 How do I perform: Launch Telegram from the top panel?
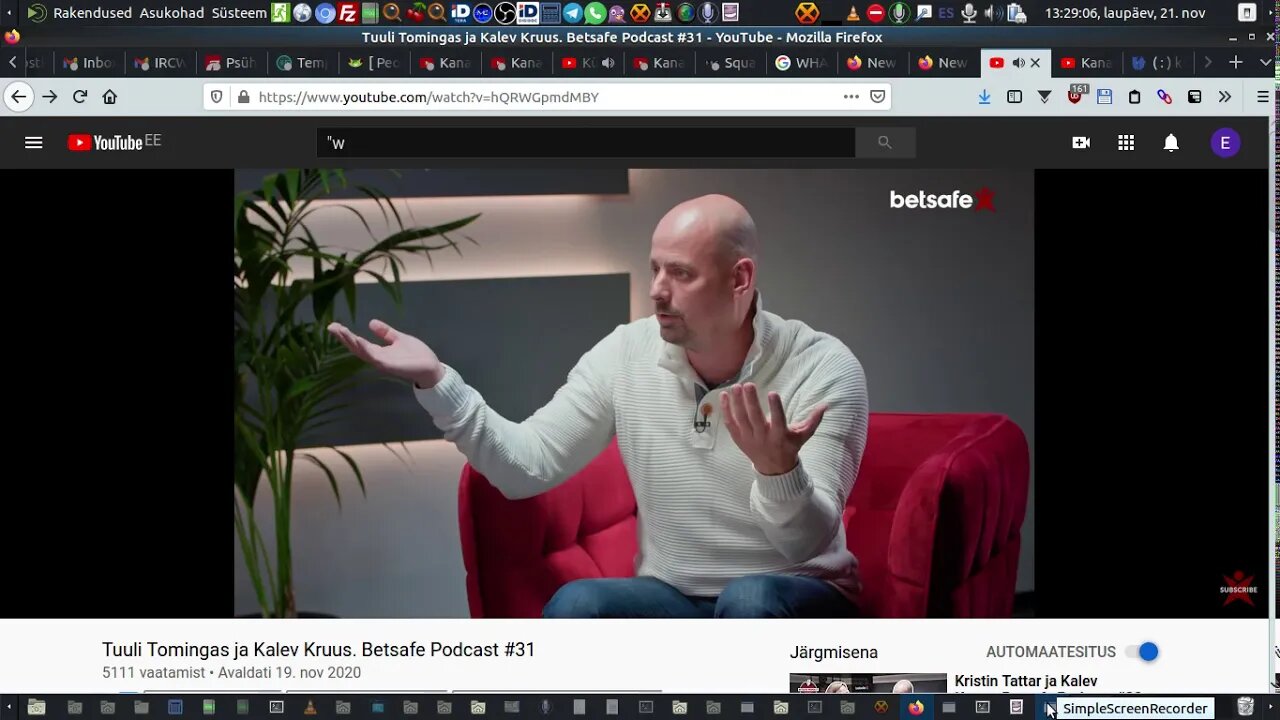[572, 13]
